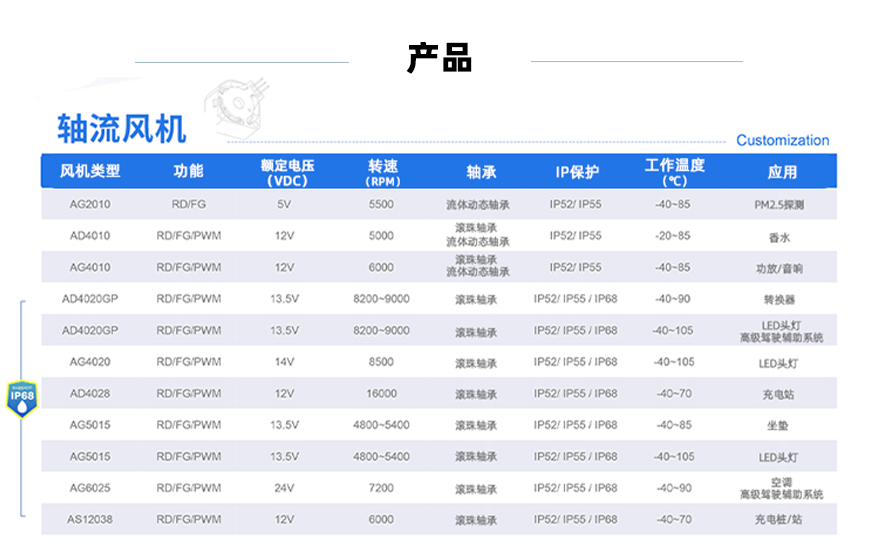Select the 转速 (RPM) column header
The width and height of the screenshot is (879, 546).
pyautogui.click(x=382, y=172)
